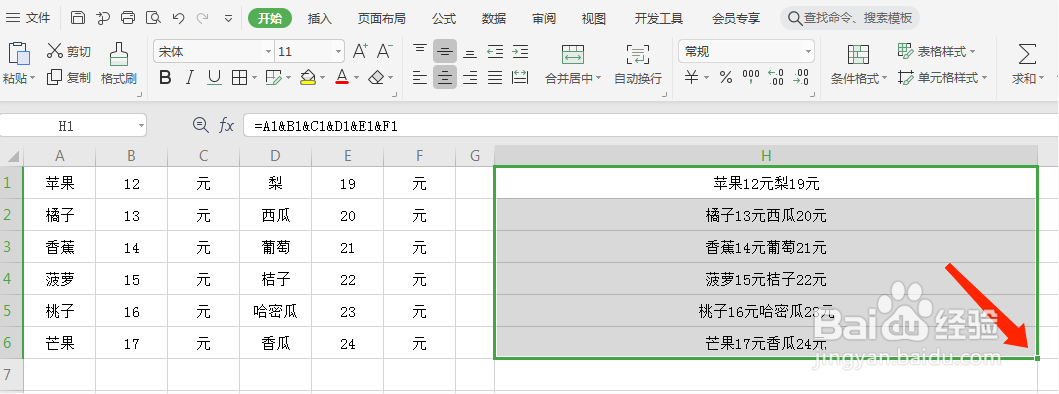This screenshot has width=1059, height=394.
Task: Click the Copy (复制) button
Action: tap(68, 78)
